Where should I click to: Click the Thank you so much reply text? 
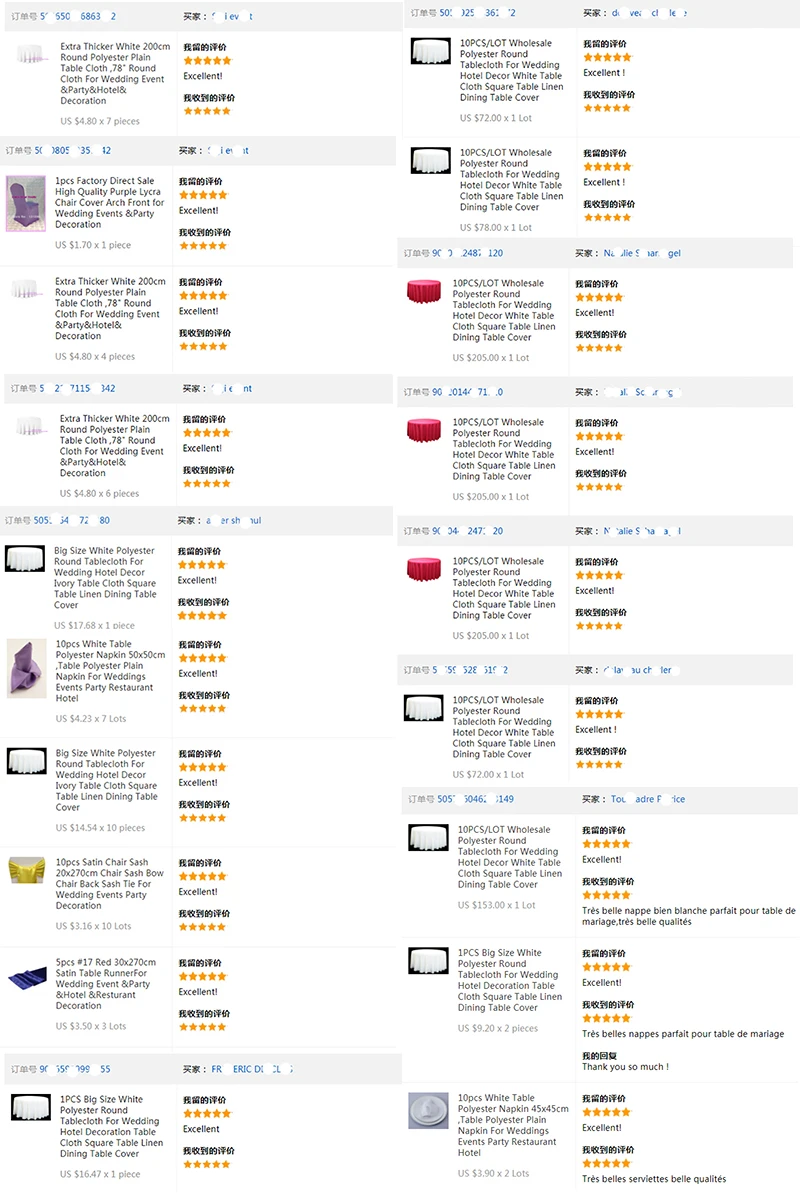coord(626,1067)
